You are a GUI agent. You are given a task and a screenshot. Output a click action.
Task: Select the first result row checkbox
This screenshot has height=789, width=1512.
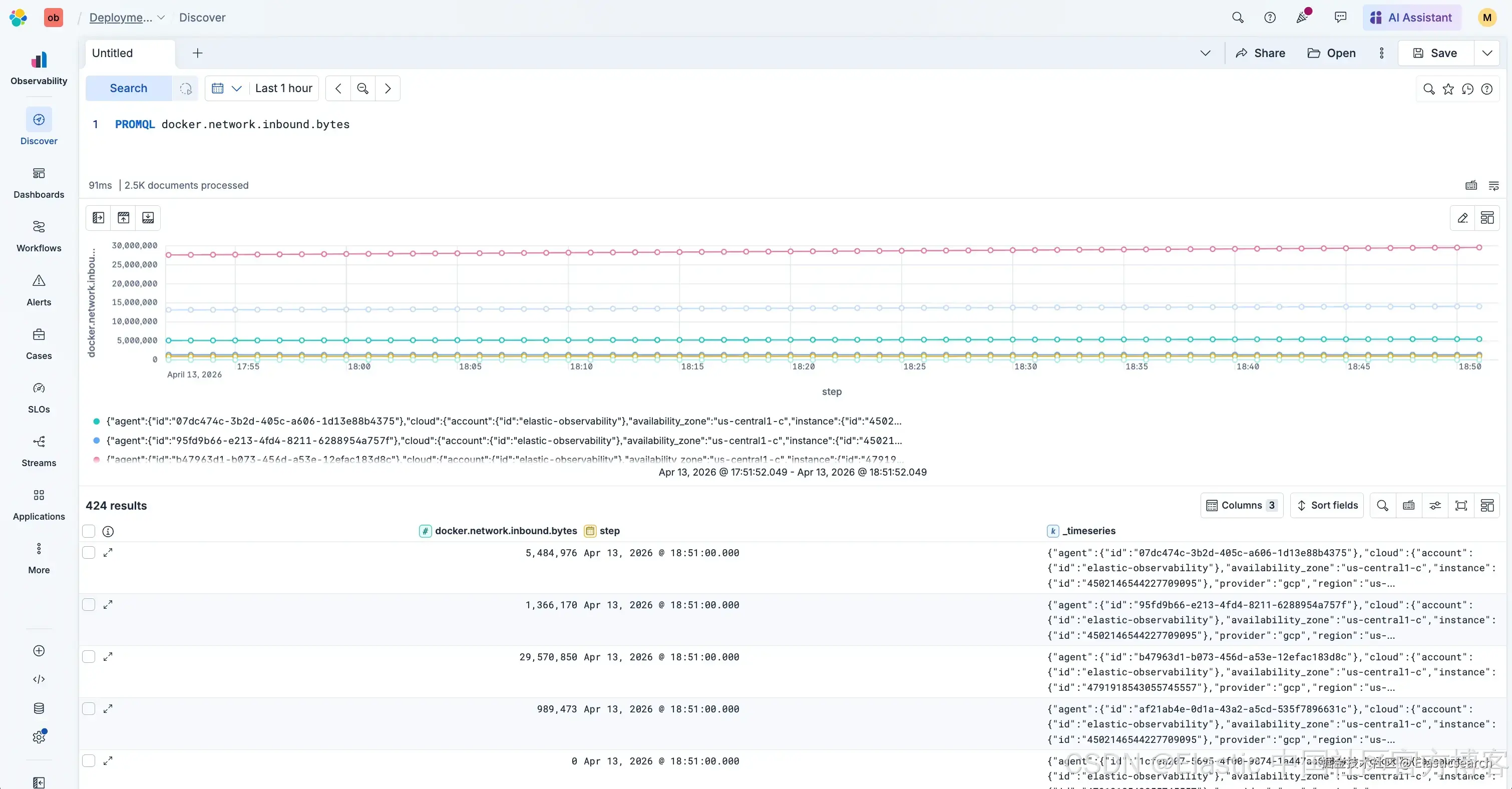pos(89,552)
